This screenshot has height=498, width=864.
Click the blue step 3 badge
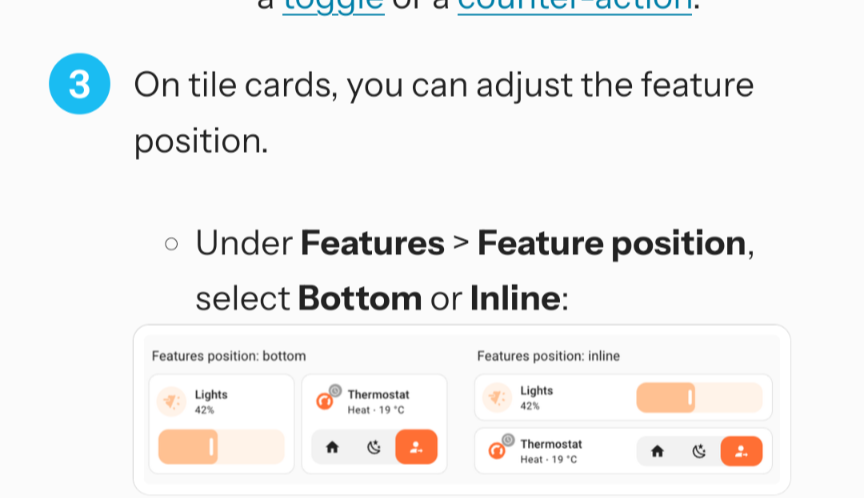point(78,84)
